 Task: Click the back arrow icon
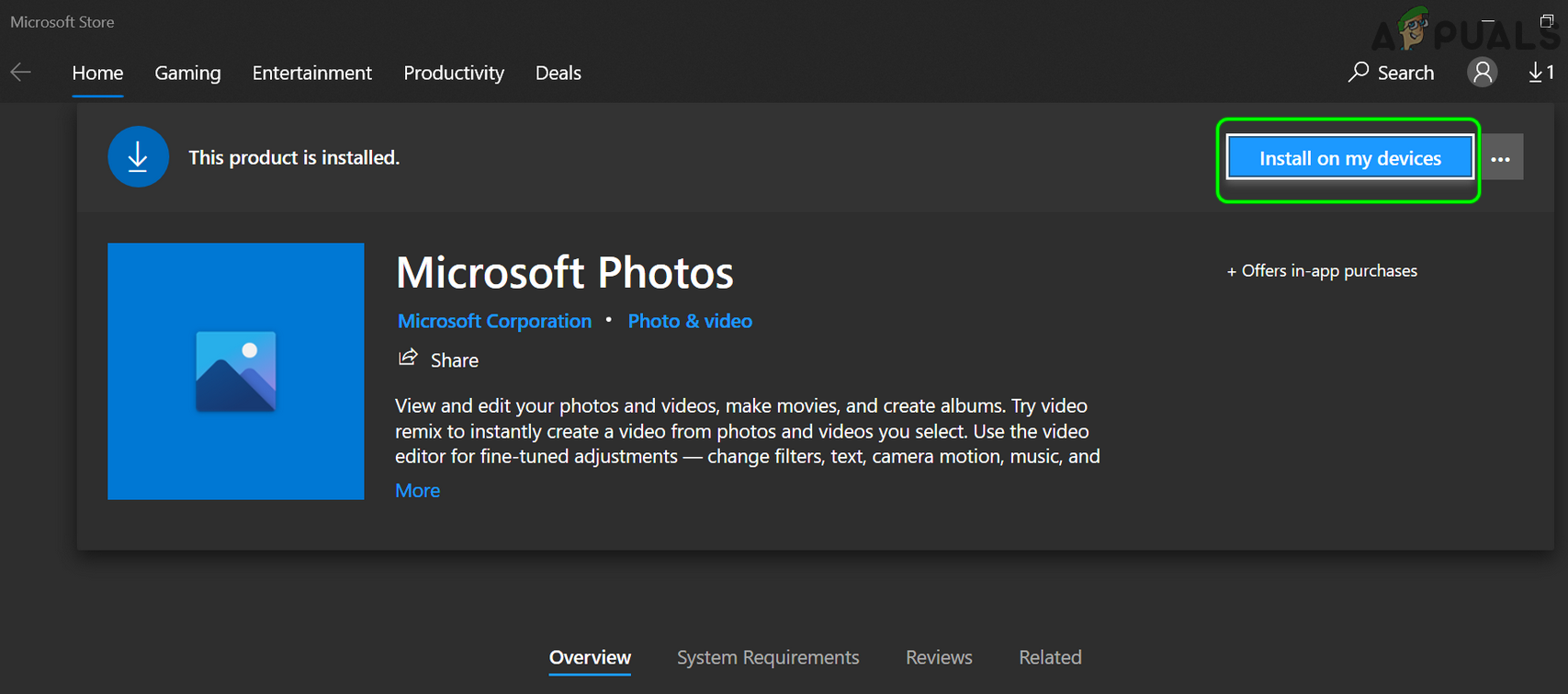pos(21,73)
